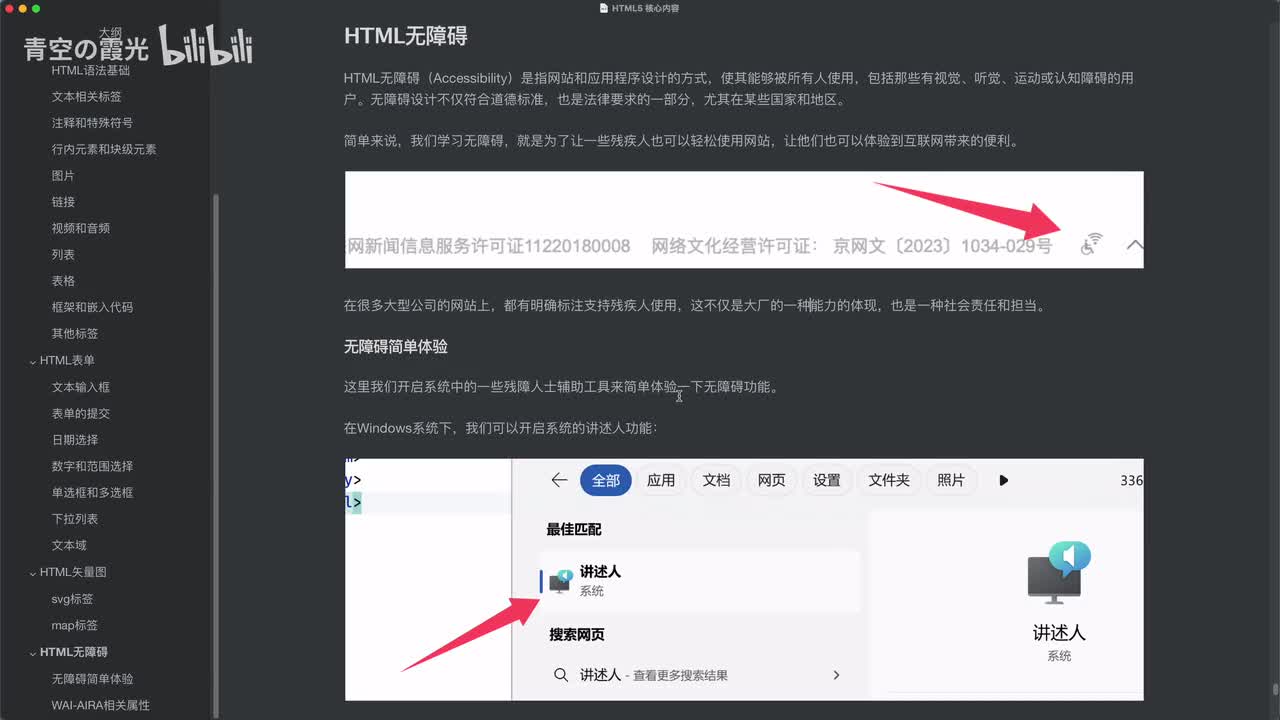Viewport: 1280px width, 720px height.
Task: Open the 讲述人 系统 best match result
Action: 700,581
